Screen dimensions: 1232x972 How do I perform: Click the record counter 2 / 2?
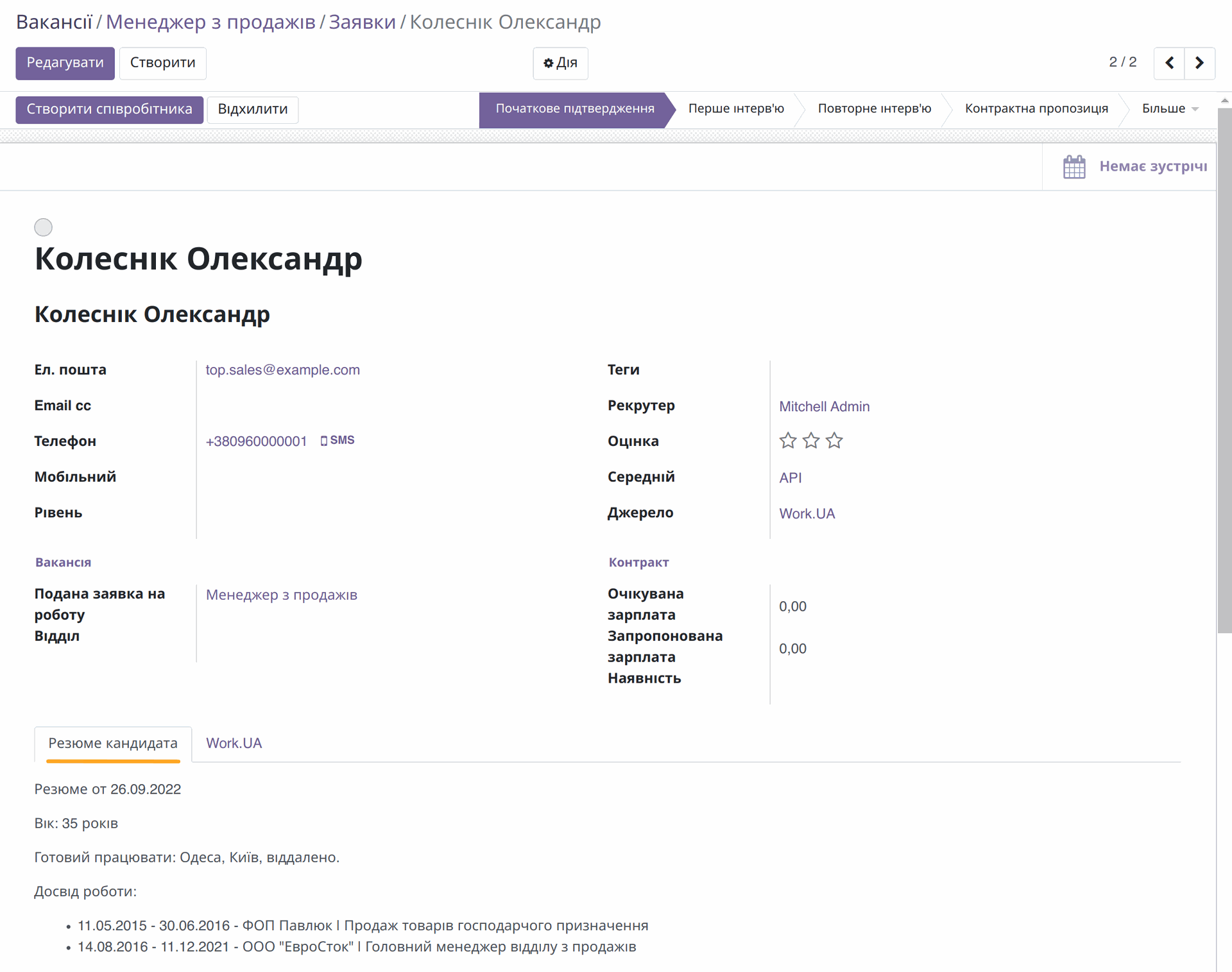[1123, 62]
